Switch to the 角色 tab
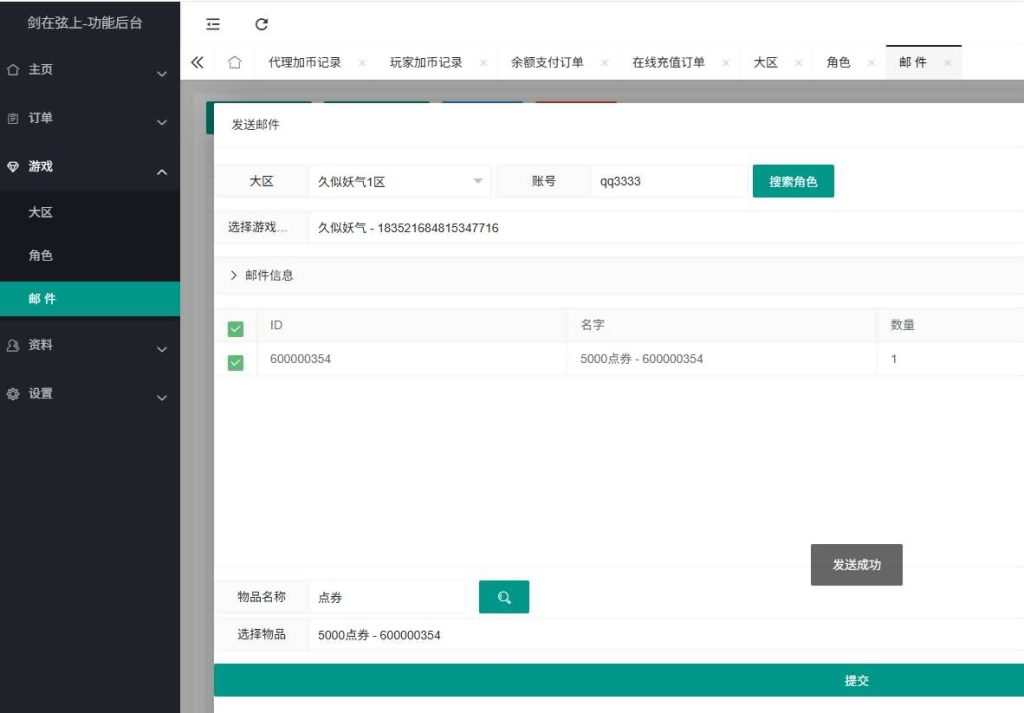 838,63
